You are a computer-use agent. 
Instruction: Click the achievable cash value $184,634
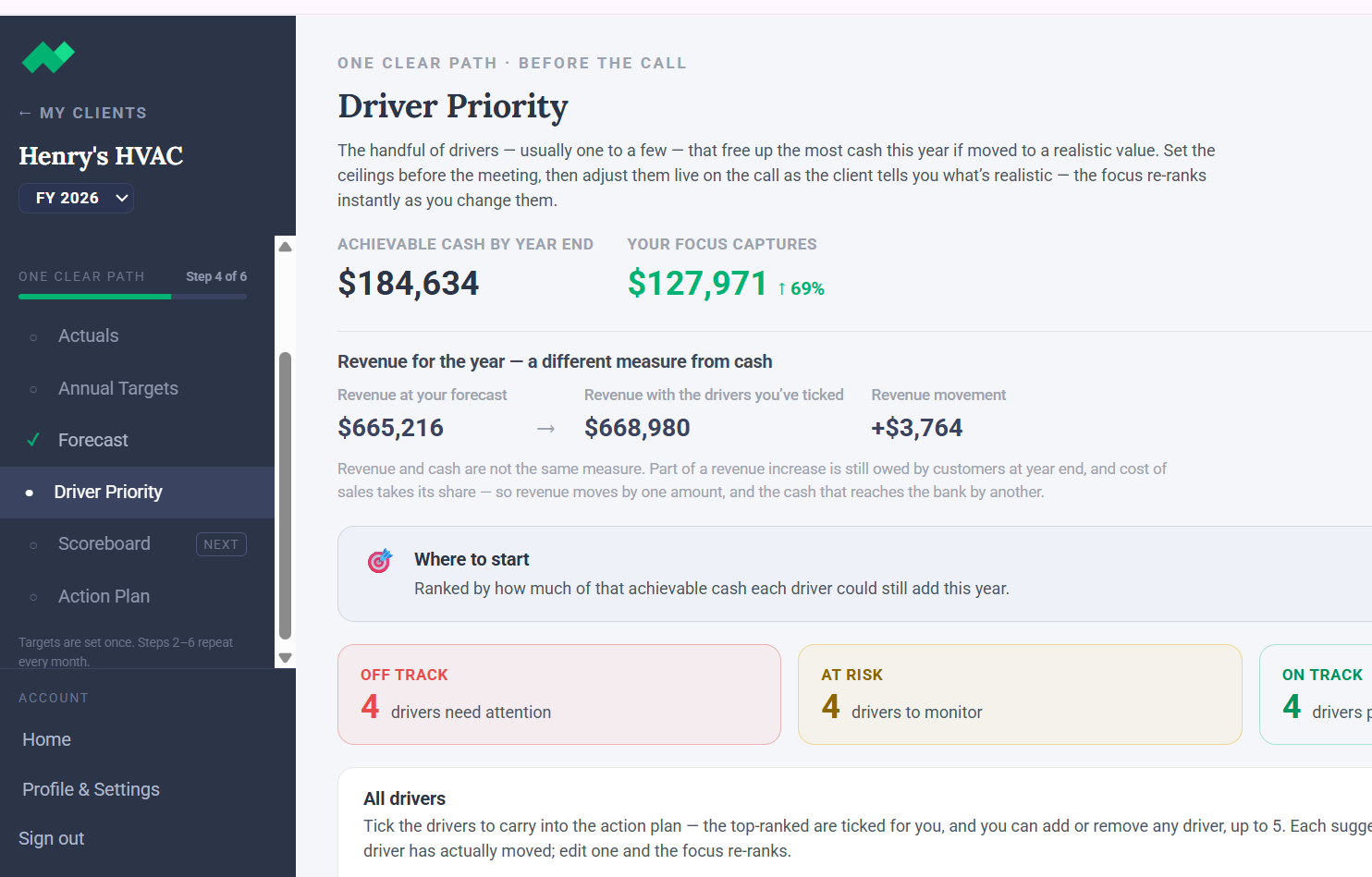(x=409, y=284)
